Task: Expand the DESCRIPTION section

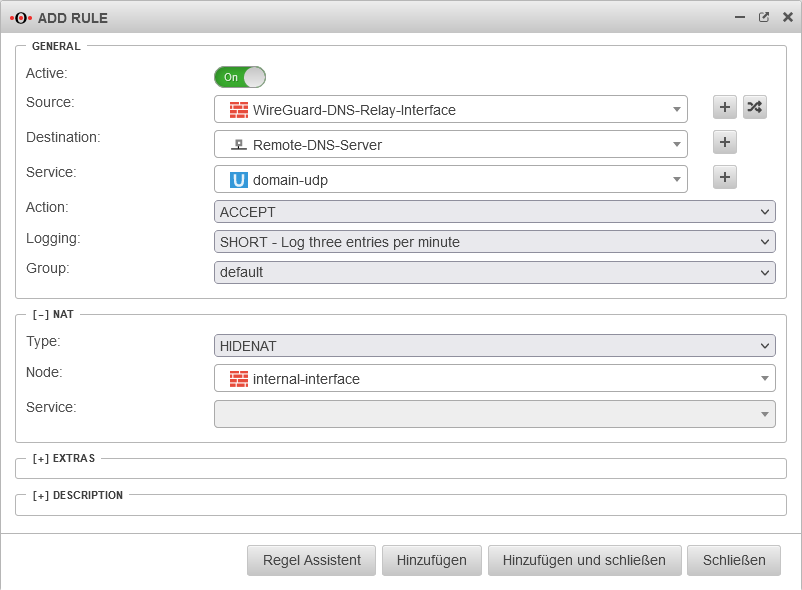Action: tap(77, 495)
